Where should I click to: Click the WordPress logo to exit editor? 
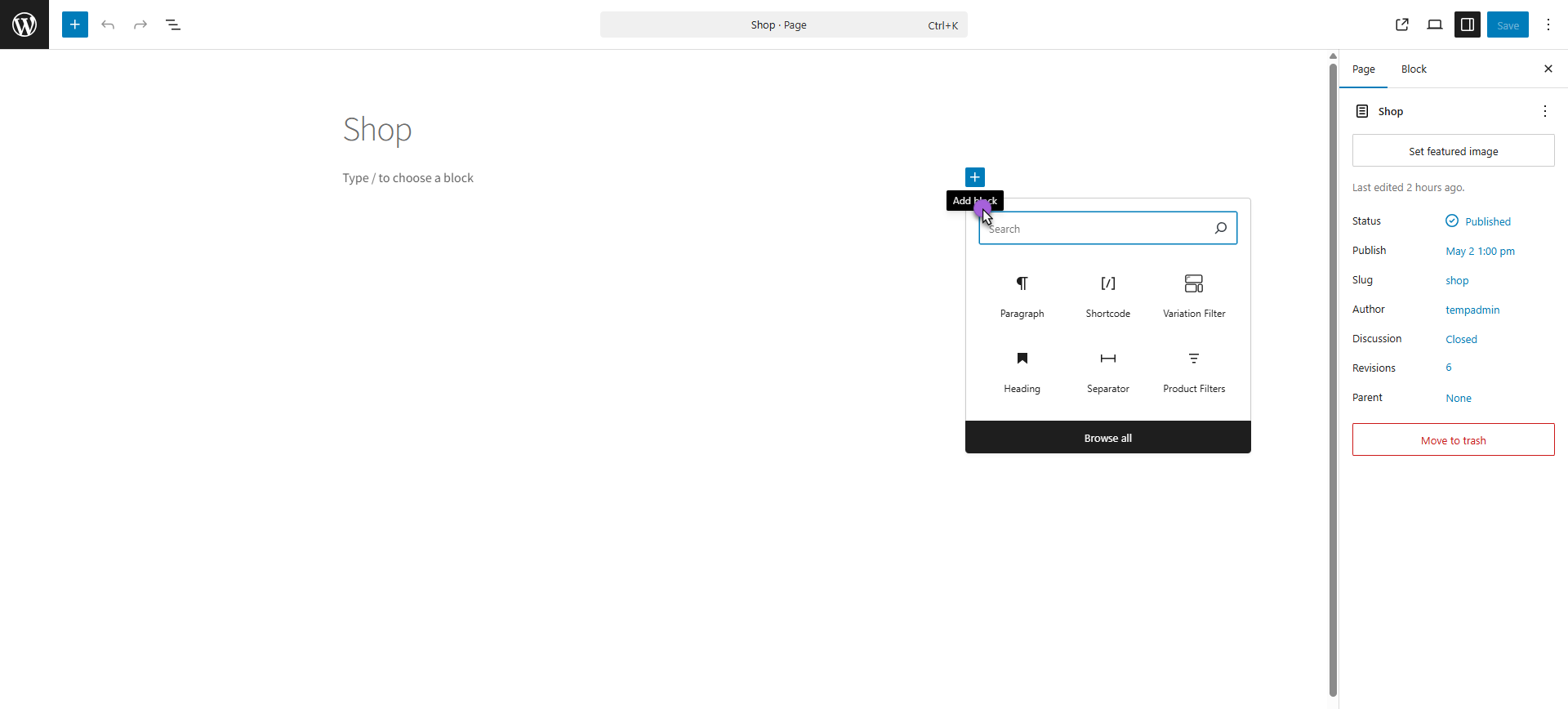pos(24,25)
